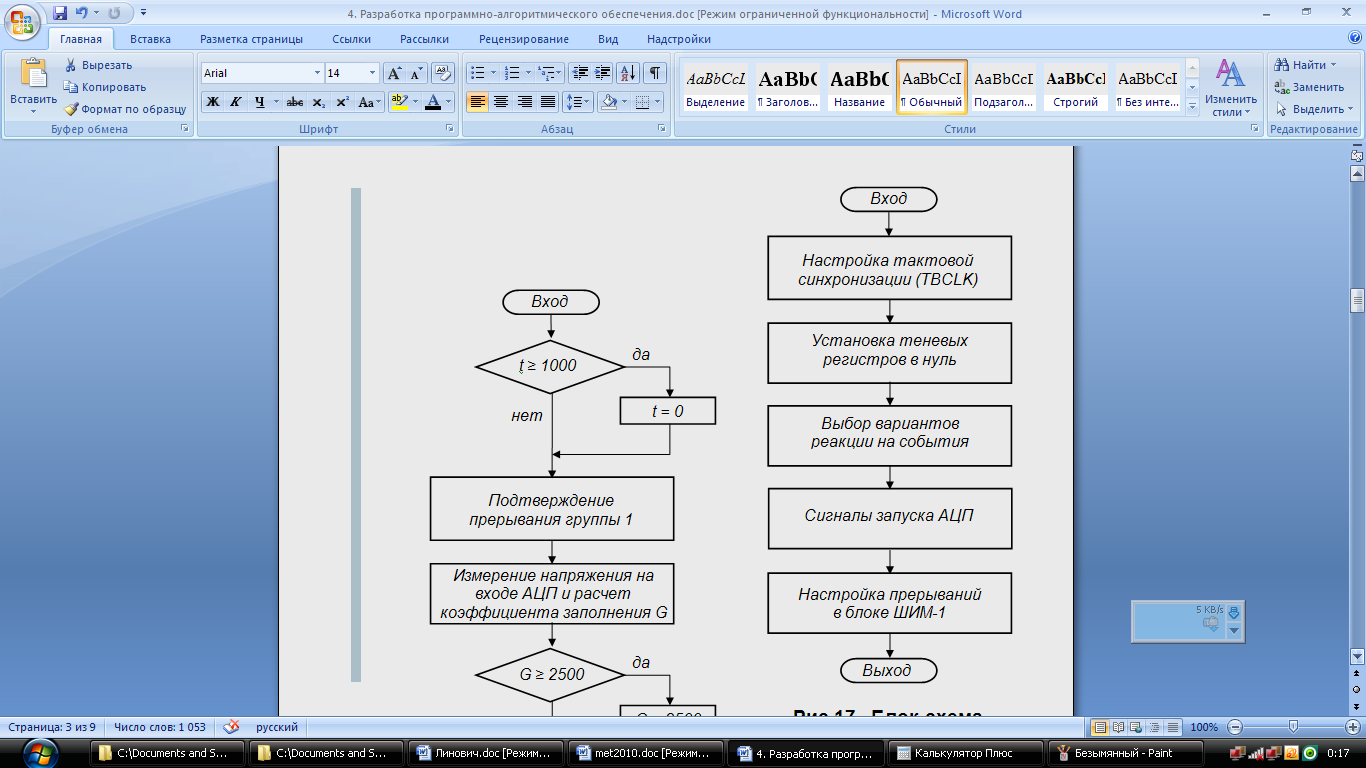Toggle paragraph marks display (¶)
1366x768 pixels.
point(654,73)
